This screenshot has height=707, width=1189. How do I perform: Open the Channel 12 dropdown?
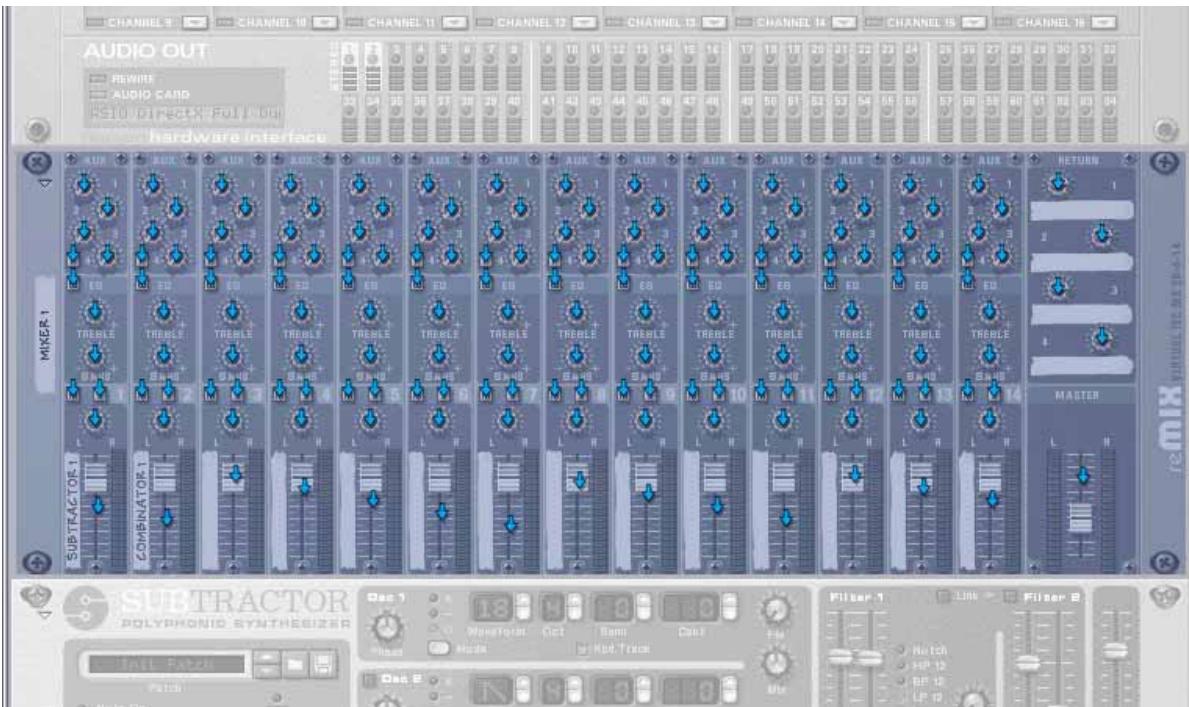(x=584, y=23)
